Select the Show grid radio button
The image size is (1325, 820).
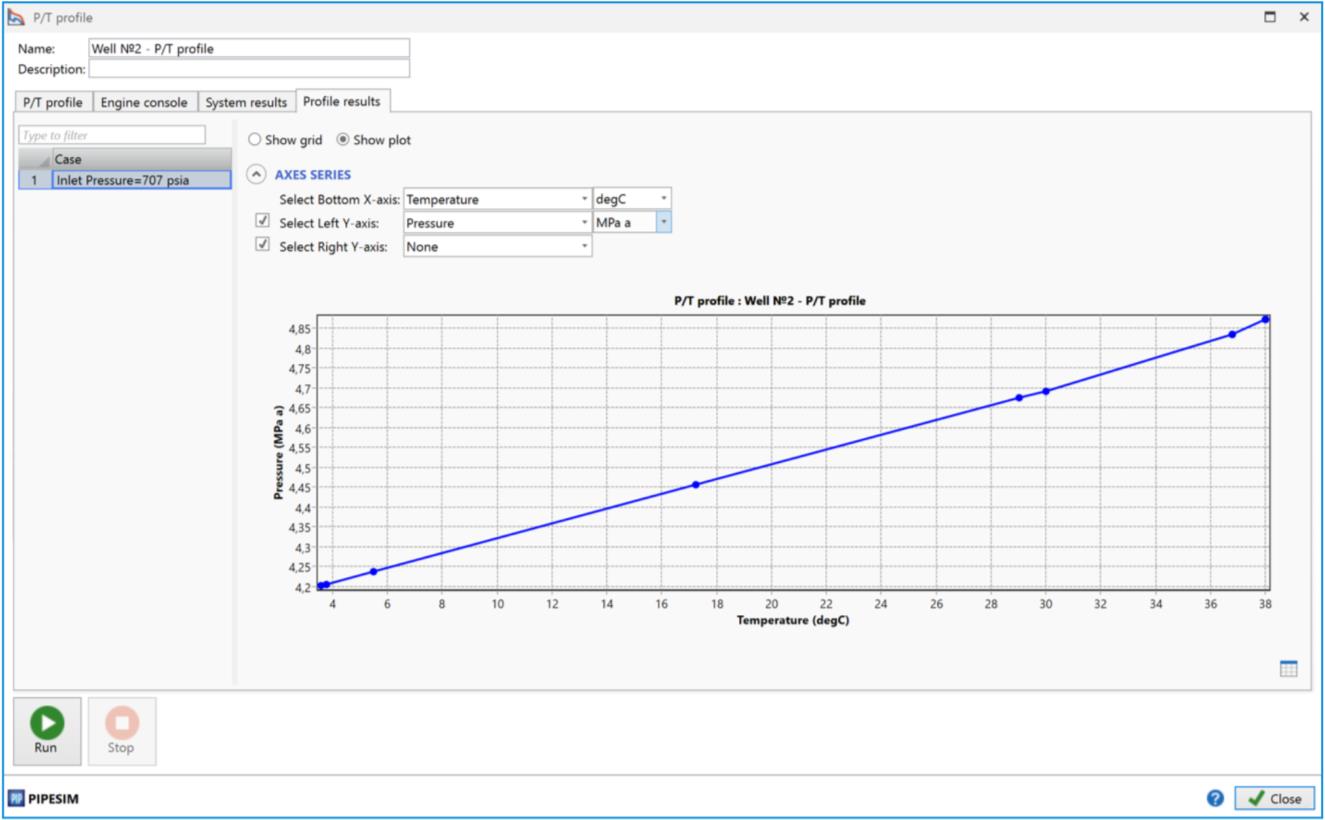tap(255, 140)
